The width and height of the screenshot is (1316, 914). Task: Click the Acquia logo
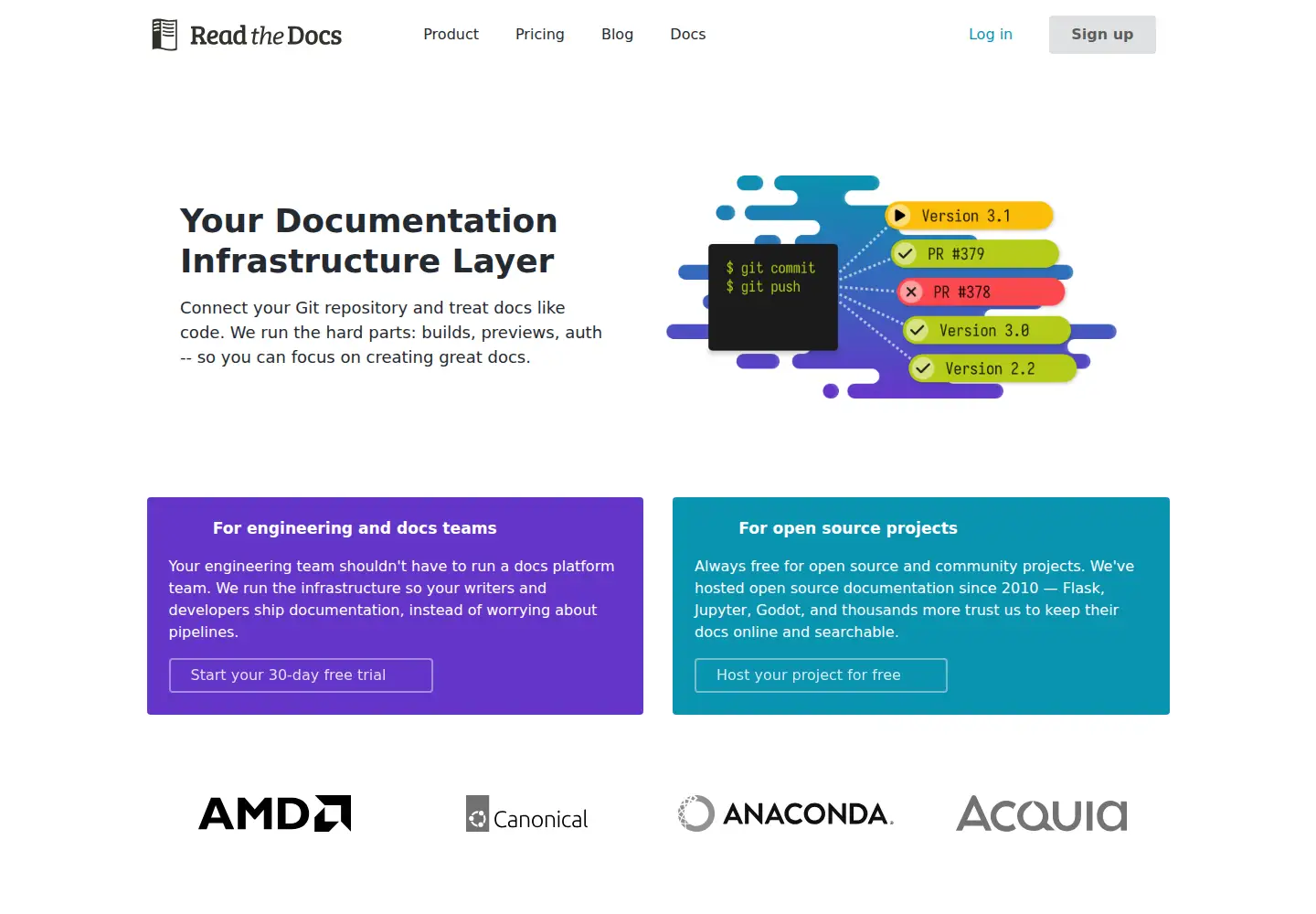(1042, 813)
